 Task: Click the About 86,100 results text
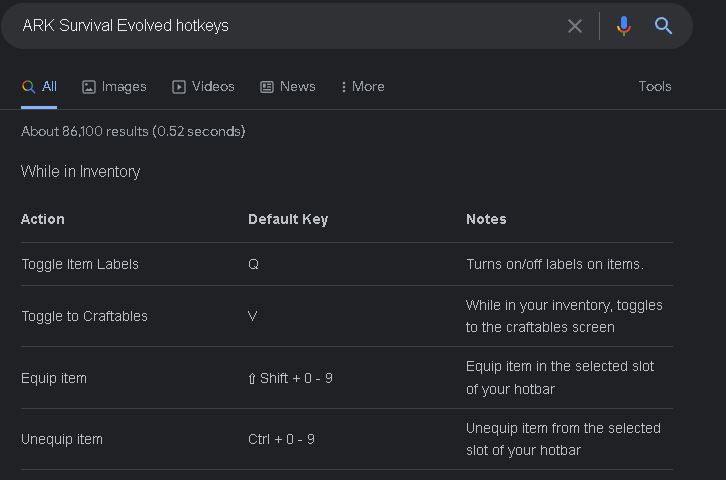pyautogui.click(x=133, y=131)
